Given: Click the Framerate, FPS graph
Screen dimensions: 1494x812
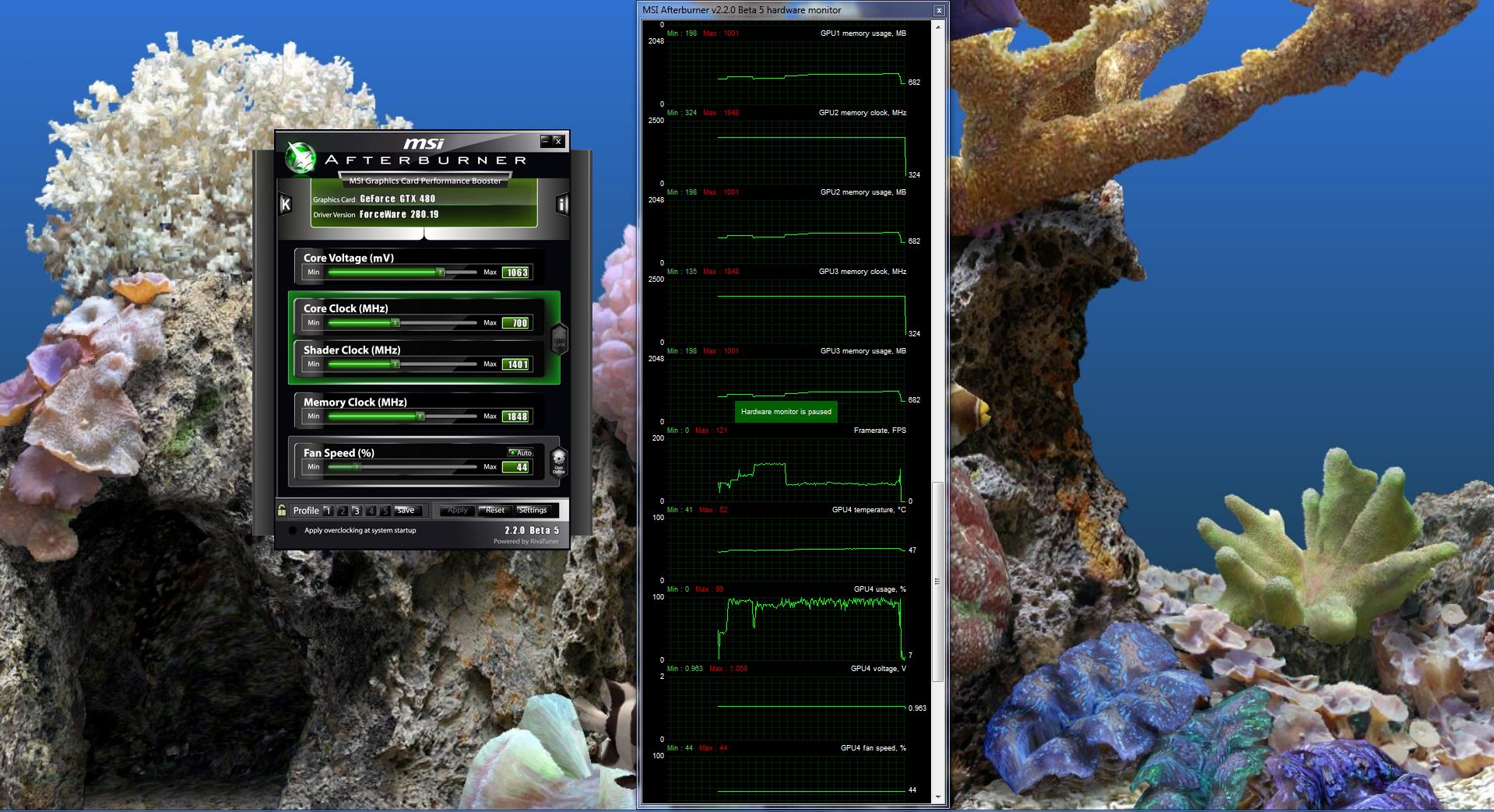Looking at the screenshot, I should point(786,469).
